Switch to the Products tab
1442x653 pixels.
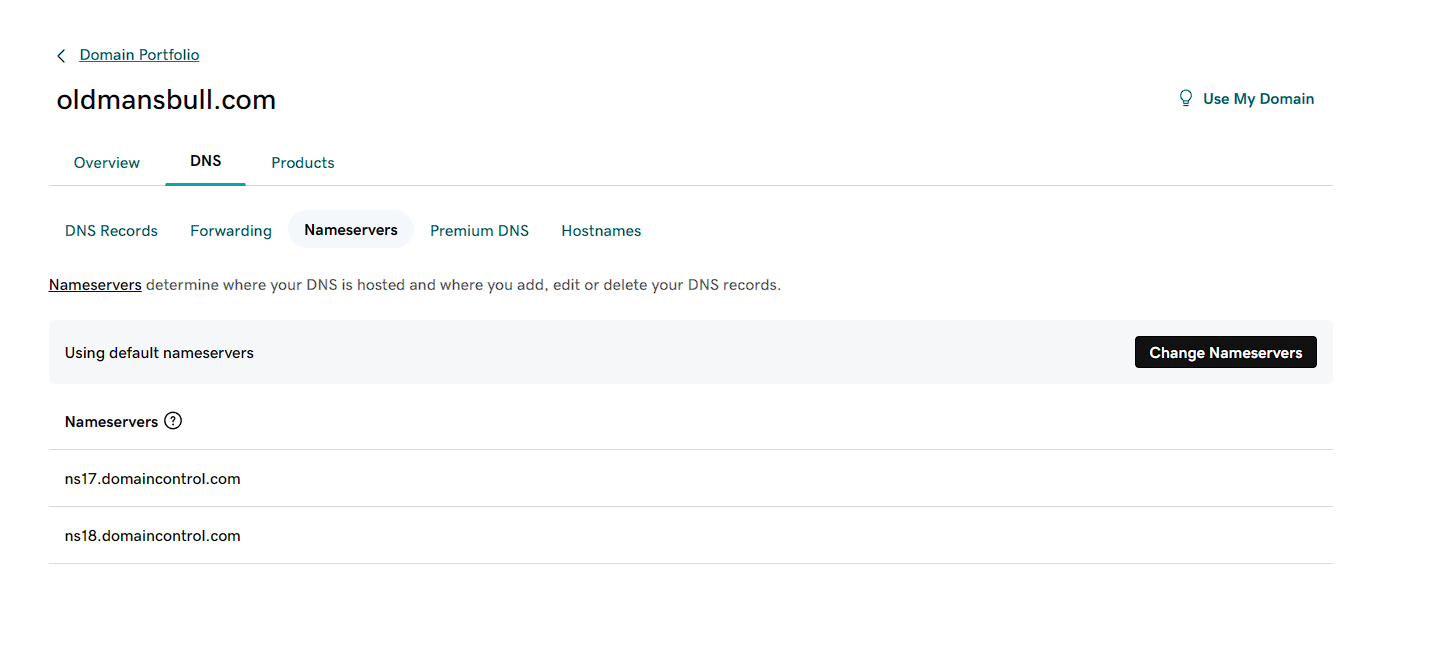point(302,162)
